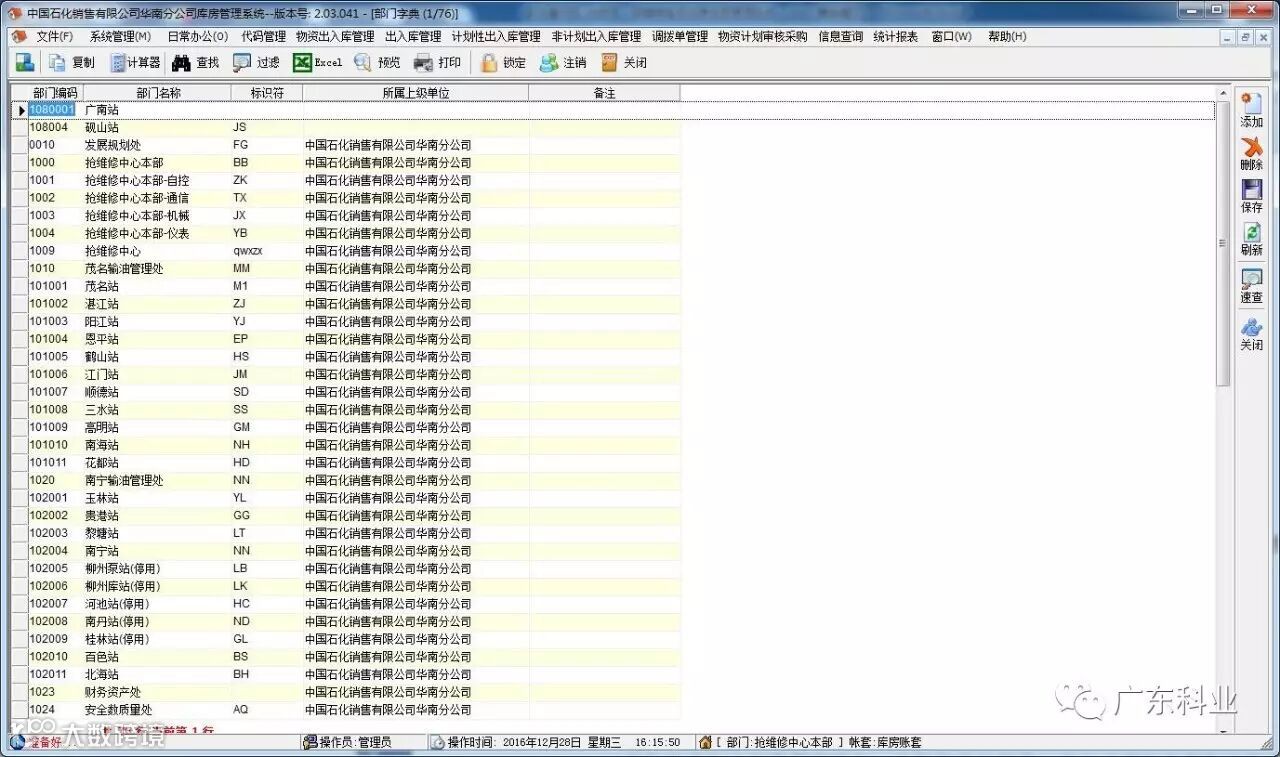Open the 信息查询 menu
The width and height of the screenshot is (1280, 757).
coord(840,36)
